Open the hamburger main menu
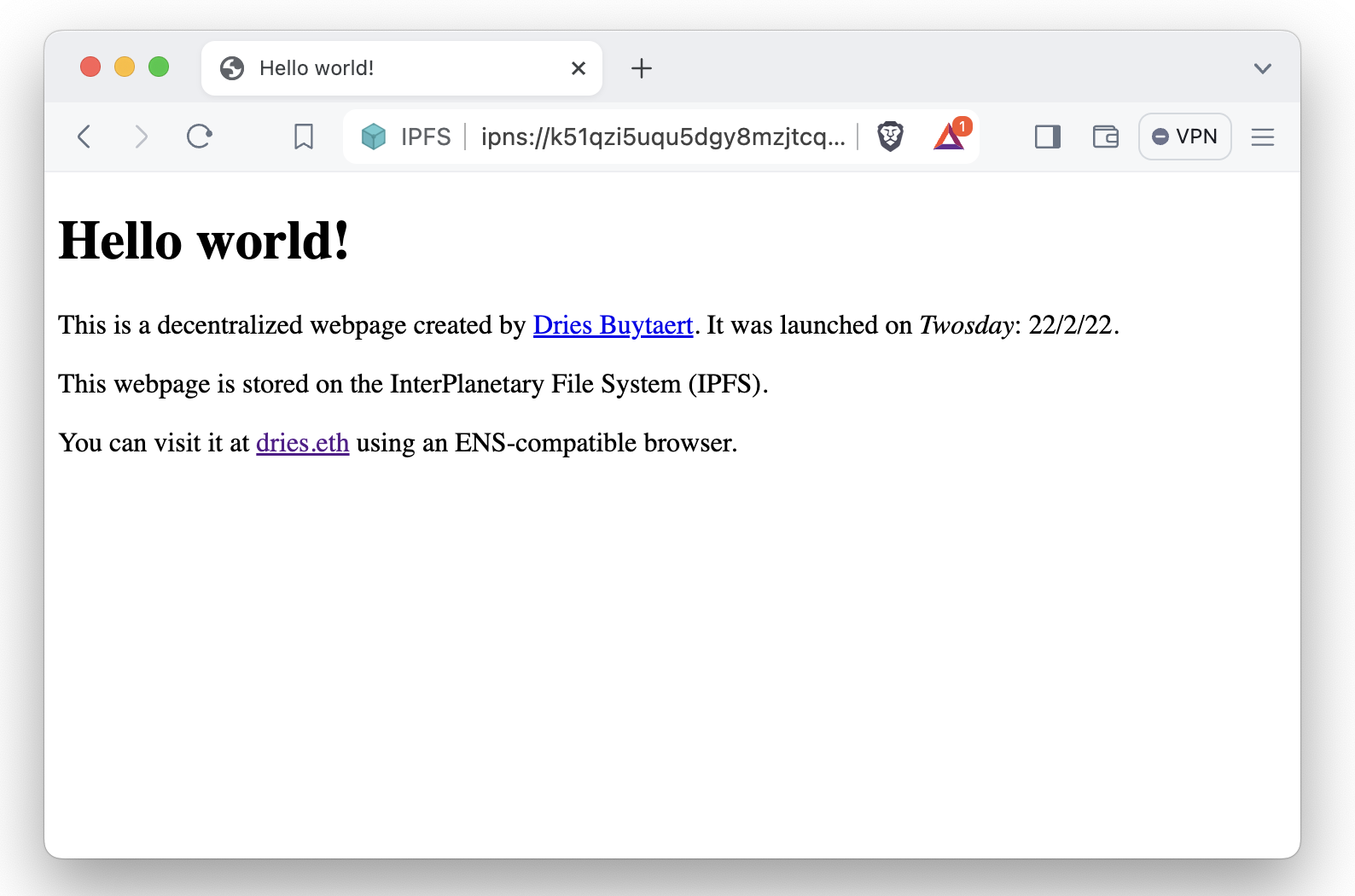The height and width of the screenshot is (896, 1355). (x=1263, y=137)
